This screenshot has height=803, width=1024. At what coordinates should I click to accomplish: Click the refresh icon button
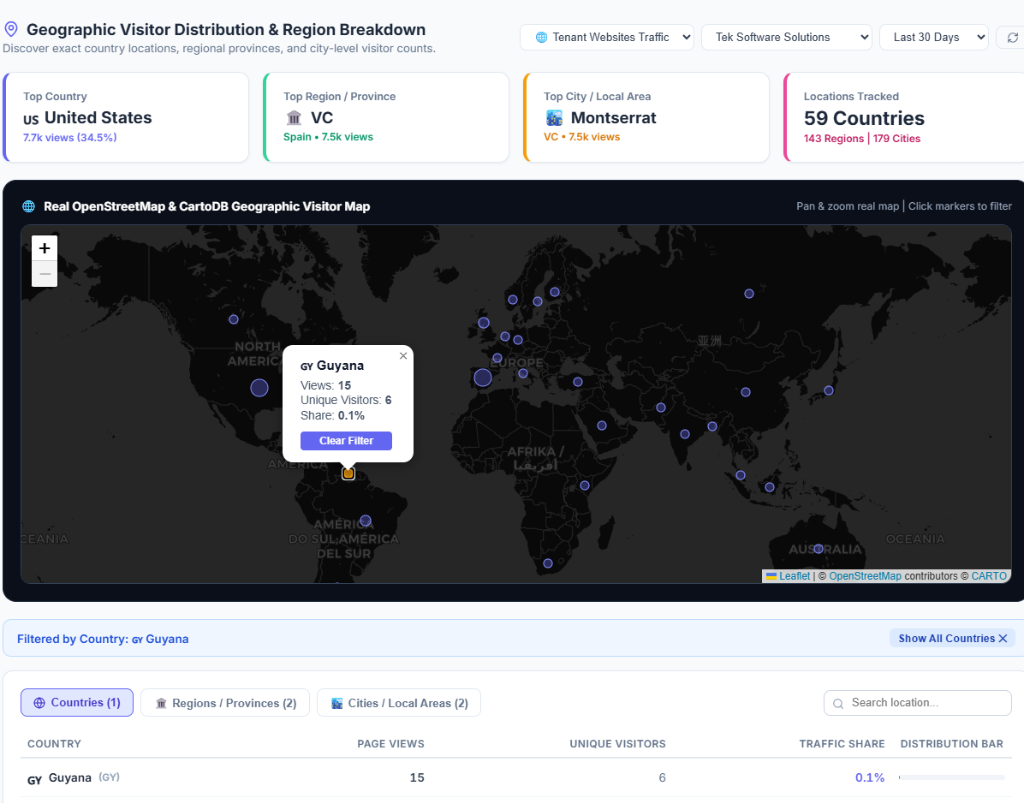pos(1012,37)
